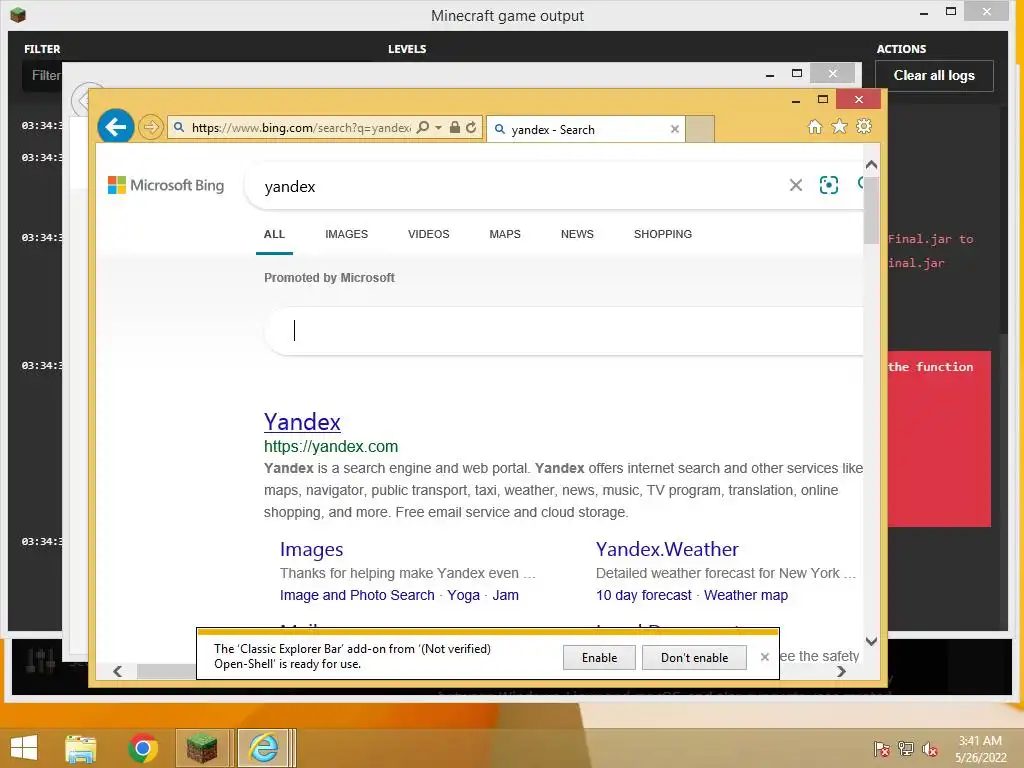This screenshot has width=1024, height=768.
Task: Open the Yoga link
Action: point(464,596)
